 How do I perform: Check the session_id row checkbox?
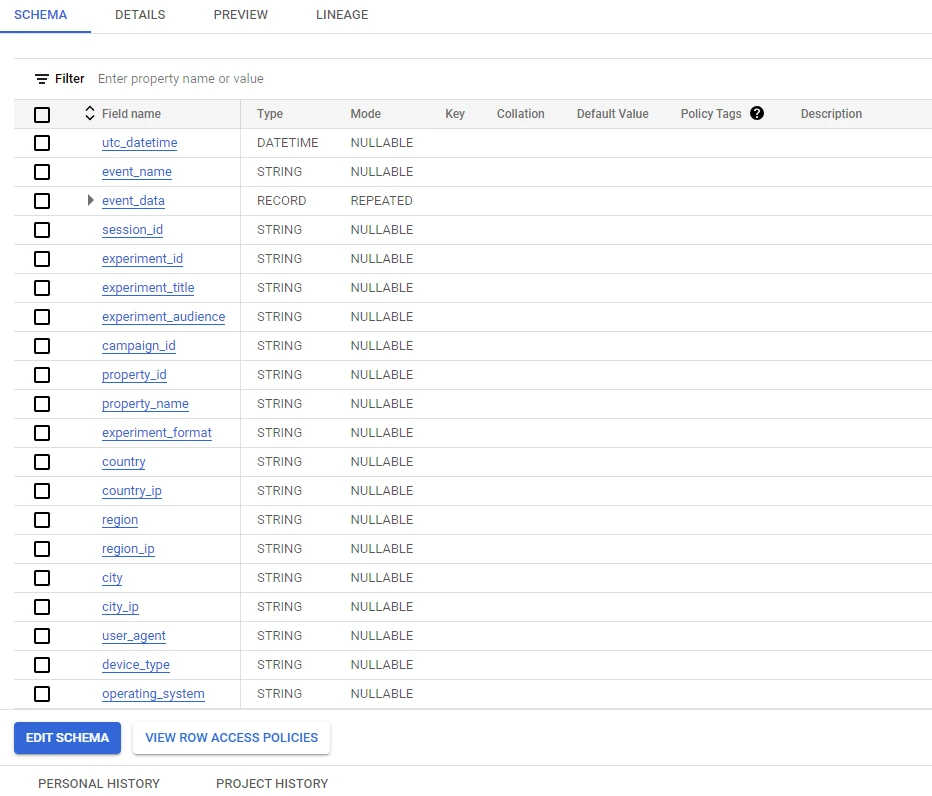click(x=42, y=229)
